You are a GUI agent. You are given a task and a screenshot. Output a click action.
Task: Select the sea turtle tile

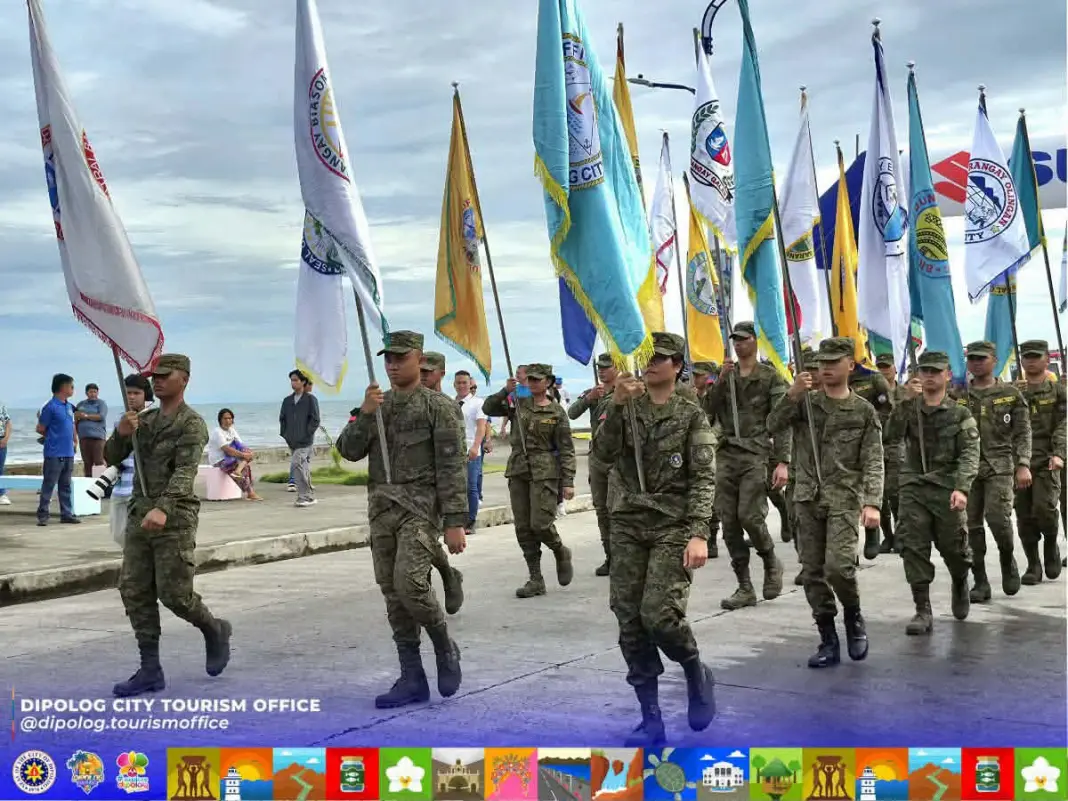click(670, 774)
